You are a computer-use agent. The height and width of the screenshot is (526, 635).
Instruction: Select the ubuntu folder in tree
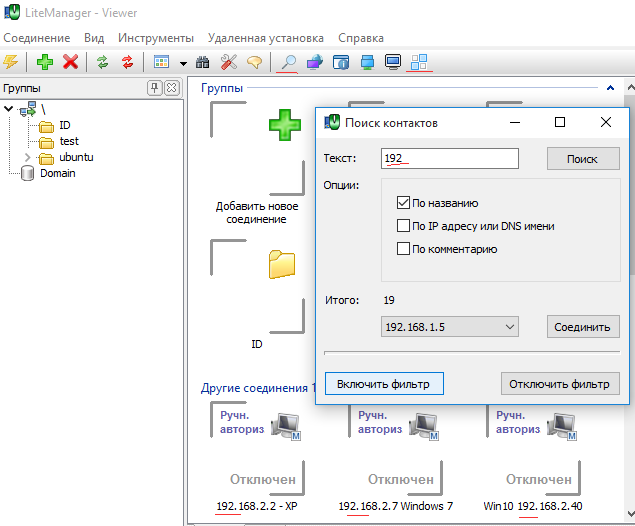(76, 157)
